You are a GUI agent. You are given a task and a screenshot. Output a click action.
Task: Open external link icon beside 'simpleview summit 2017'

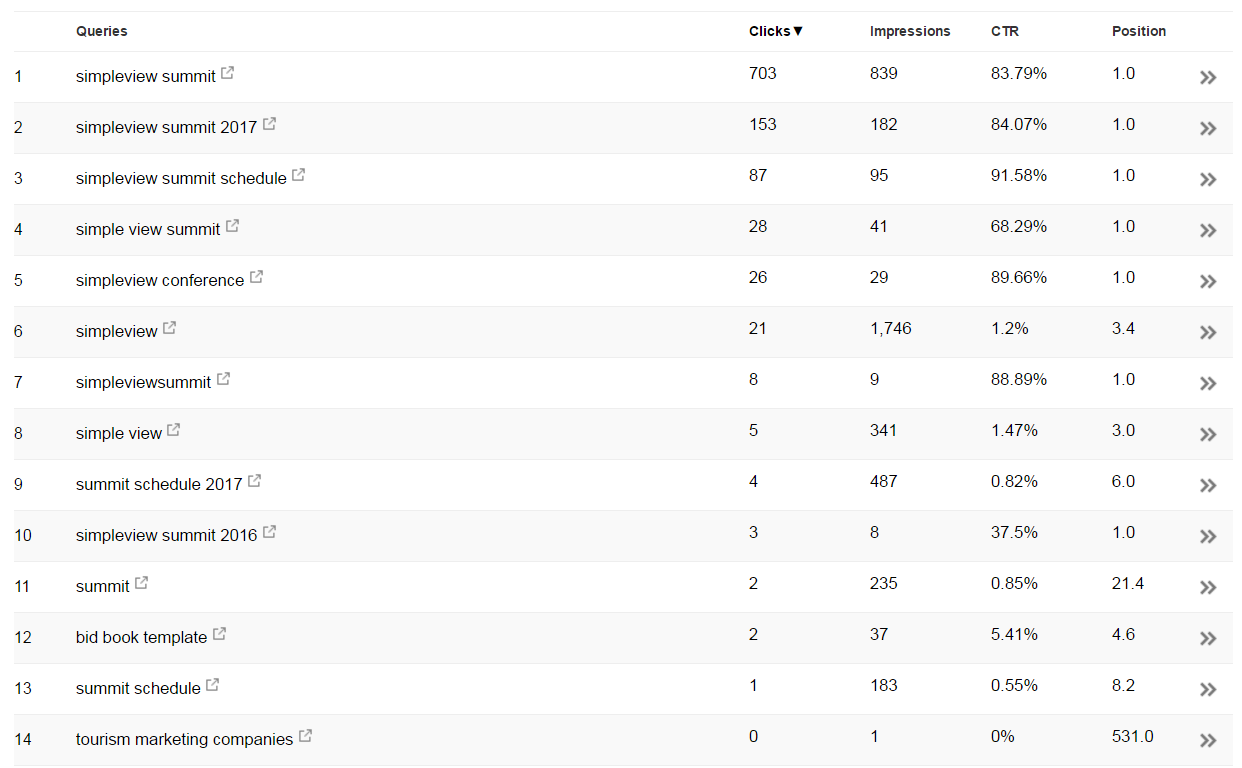tap(269, 125)
